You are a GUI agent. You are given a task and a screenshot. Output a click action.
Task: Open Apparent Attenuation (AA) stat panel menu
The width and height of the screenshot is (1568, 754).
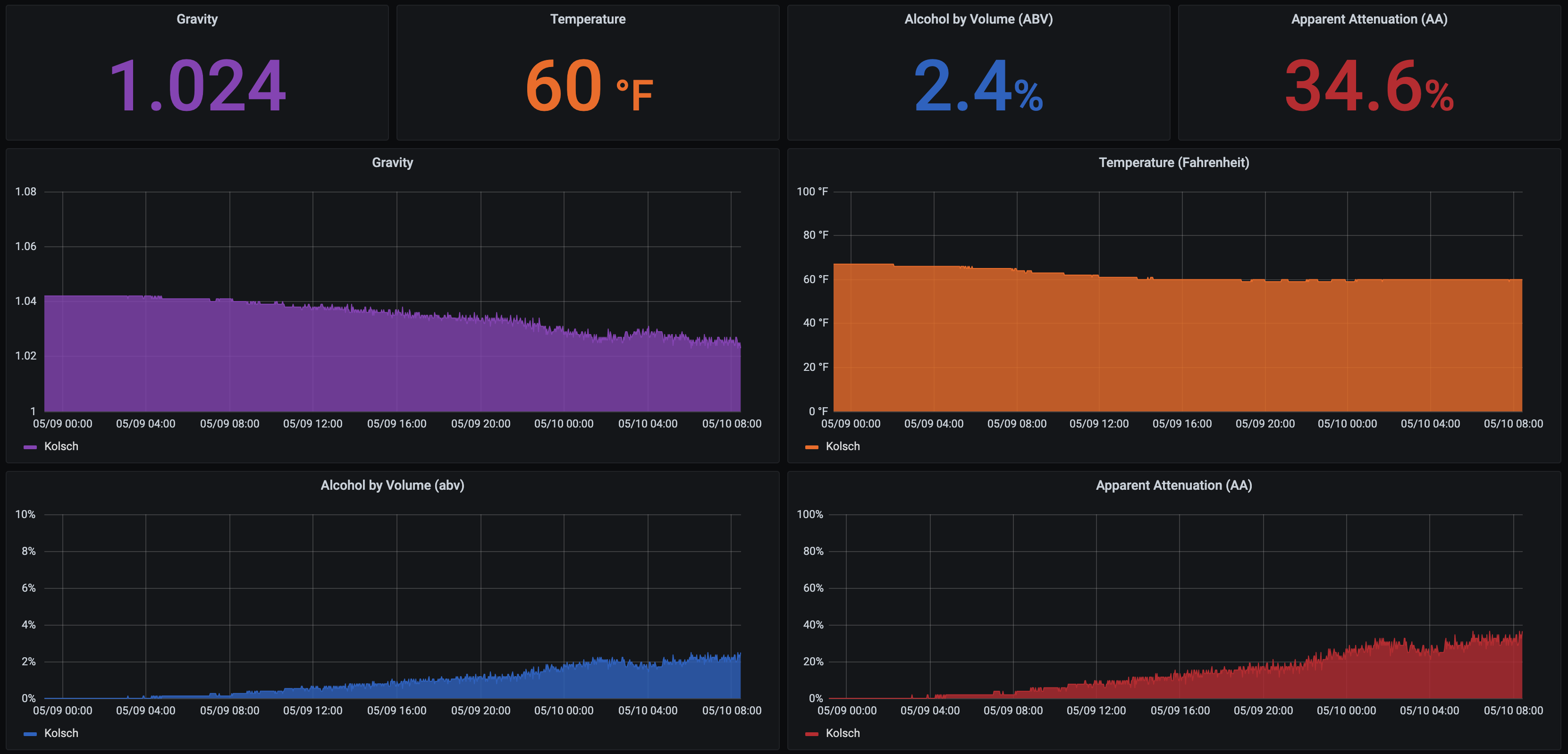click(1369, 19)
